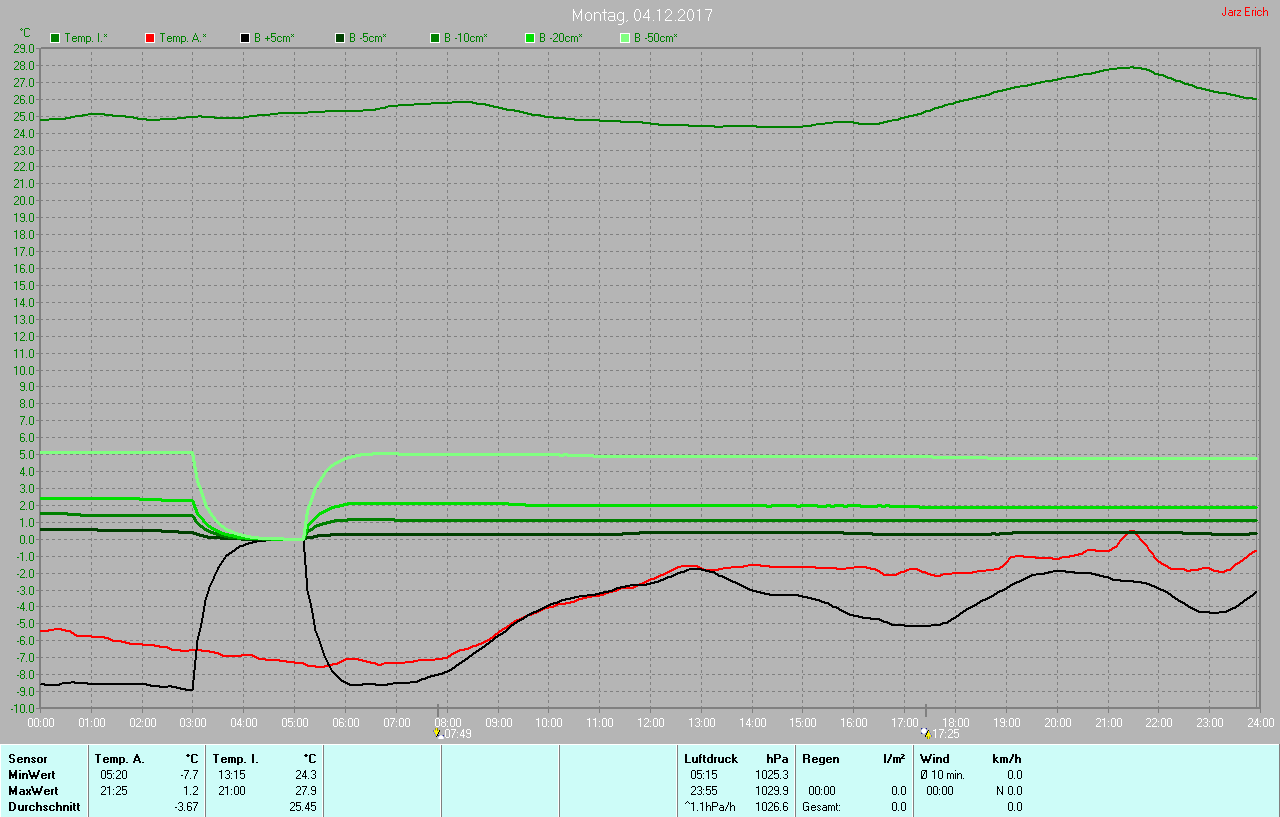
Task: Click the B -10cm legend color square
Action: [435, 38]
